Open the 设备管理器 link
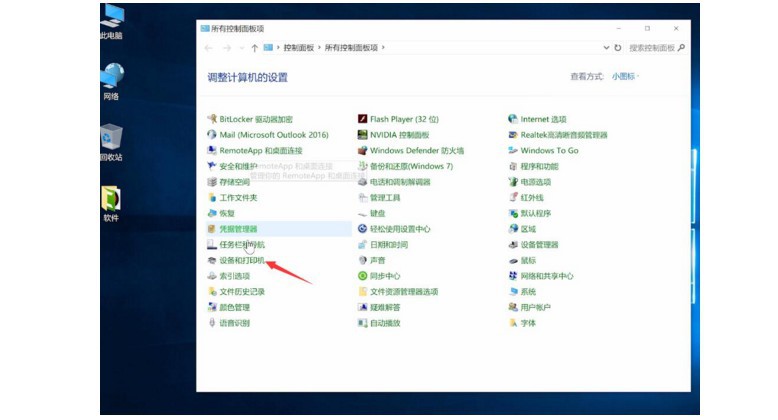778x420 pixels. click(x=539, y=245)
